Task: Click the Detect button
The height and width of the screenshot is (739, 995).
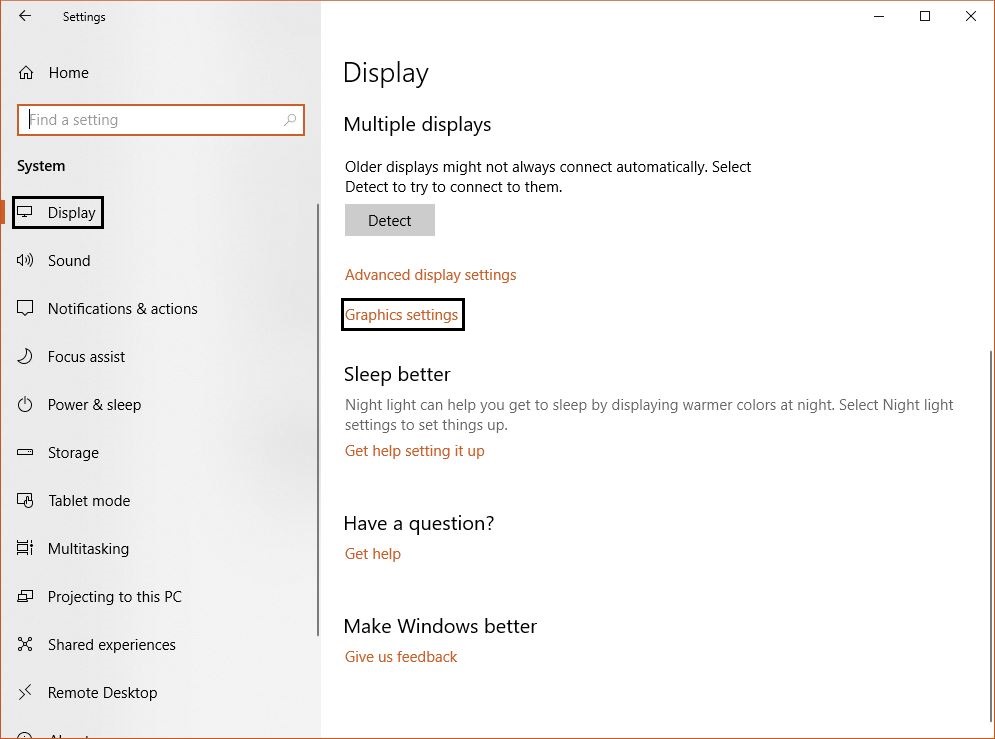Action: (390, 220)
